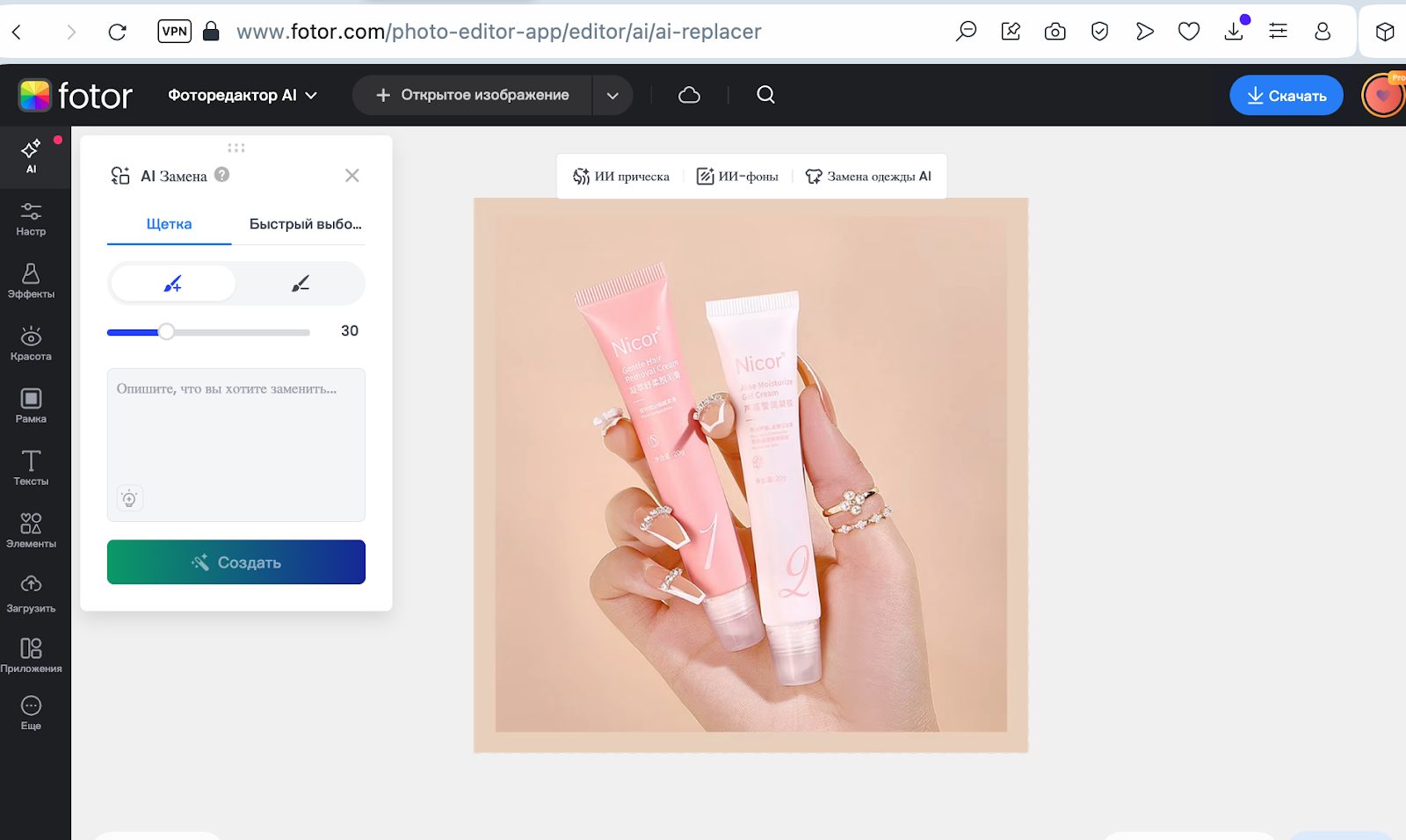Click the help question mark next to AI Замена
The width and height of the screenshot is (1406, 840).
[x=222, y=175]
